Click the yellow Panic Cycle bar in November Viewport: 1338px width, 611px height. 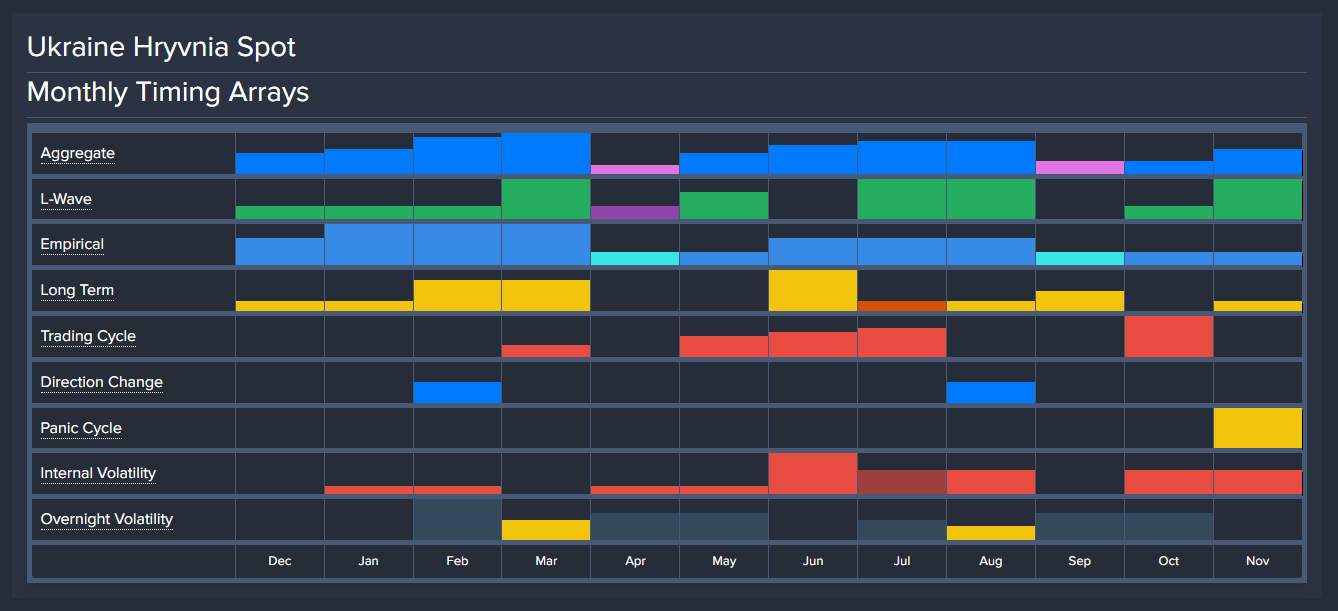point(1257,428)
